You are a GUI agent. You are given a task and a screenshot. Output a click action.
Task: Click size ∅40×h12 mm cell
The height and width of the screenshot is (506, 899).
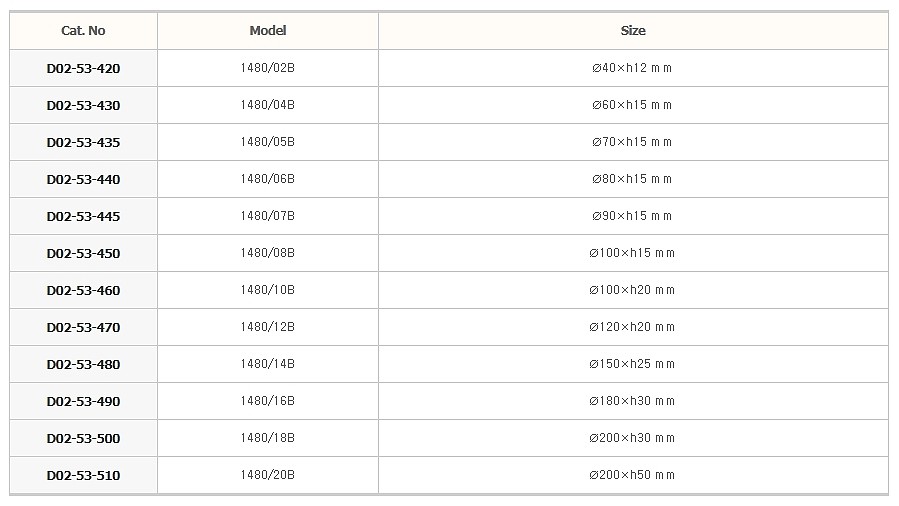(632, 68)
